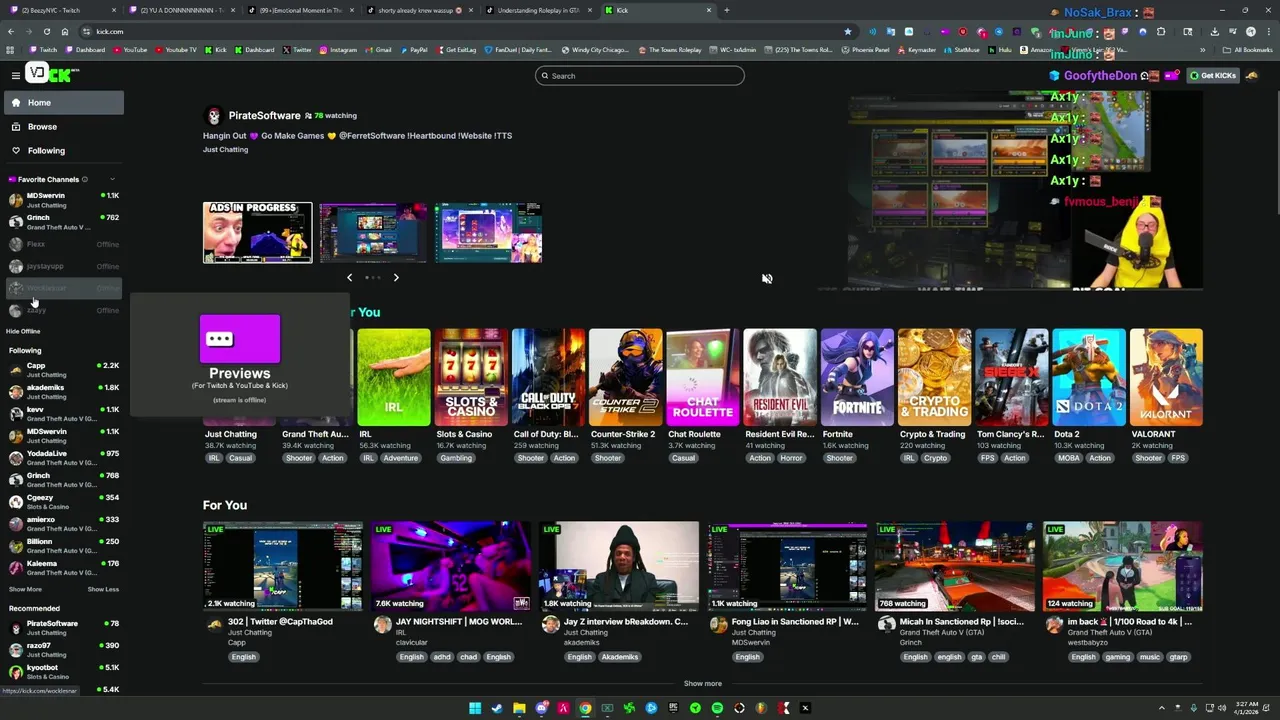Show hidden system tray icons chevron

(1162, 708)
